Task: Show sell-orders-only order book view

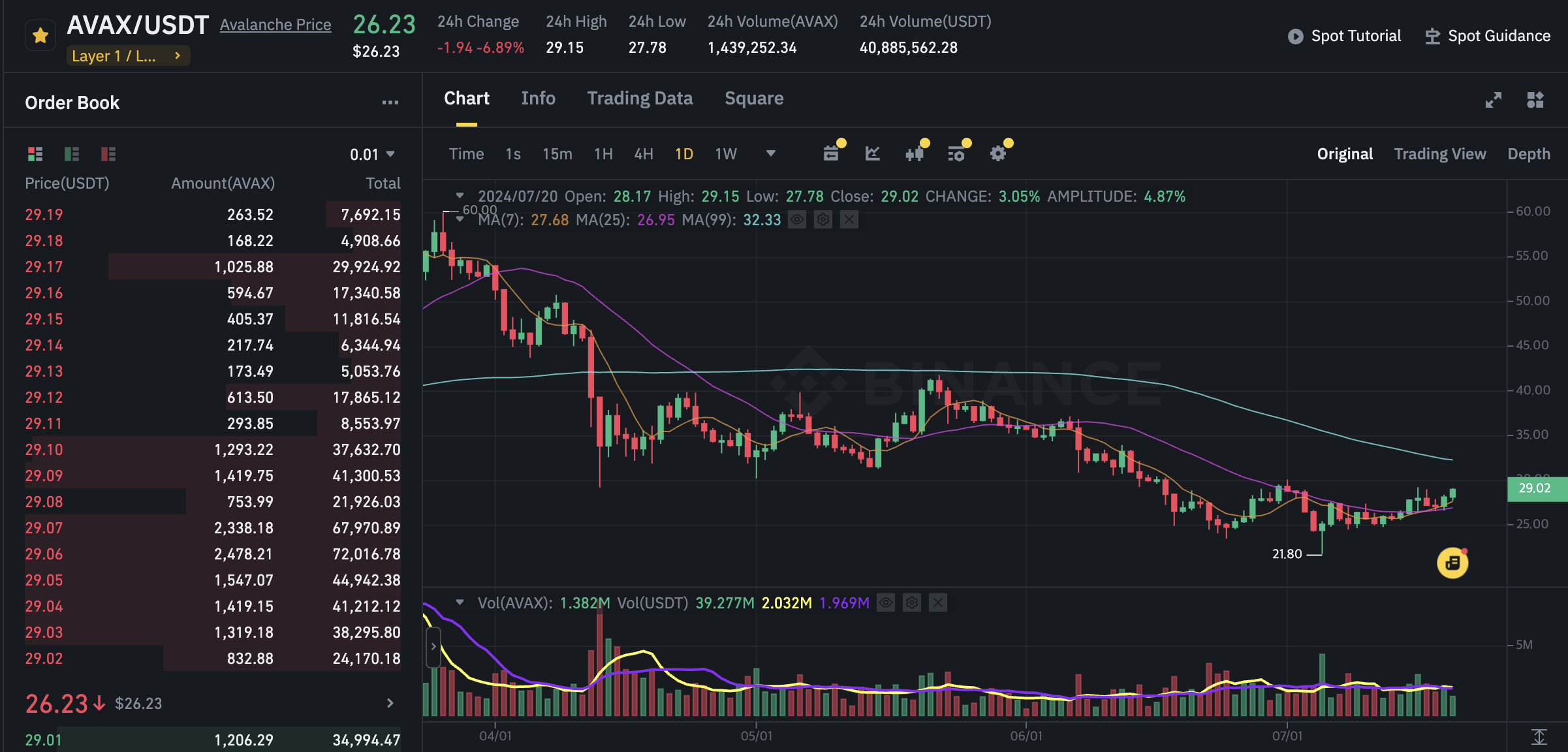Action: 108,154
